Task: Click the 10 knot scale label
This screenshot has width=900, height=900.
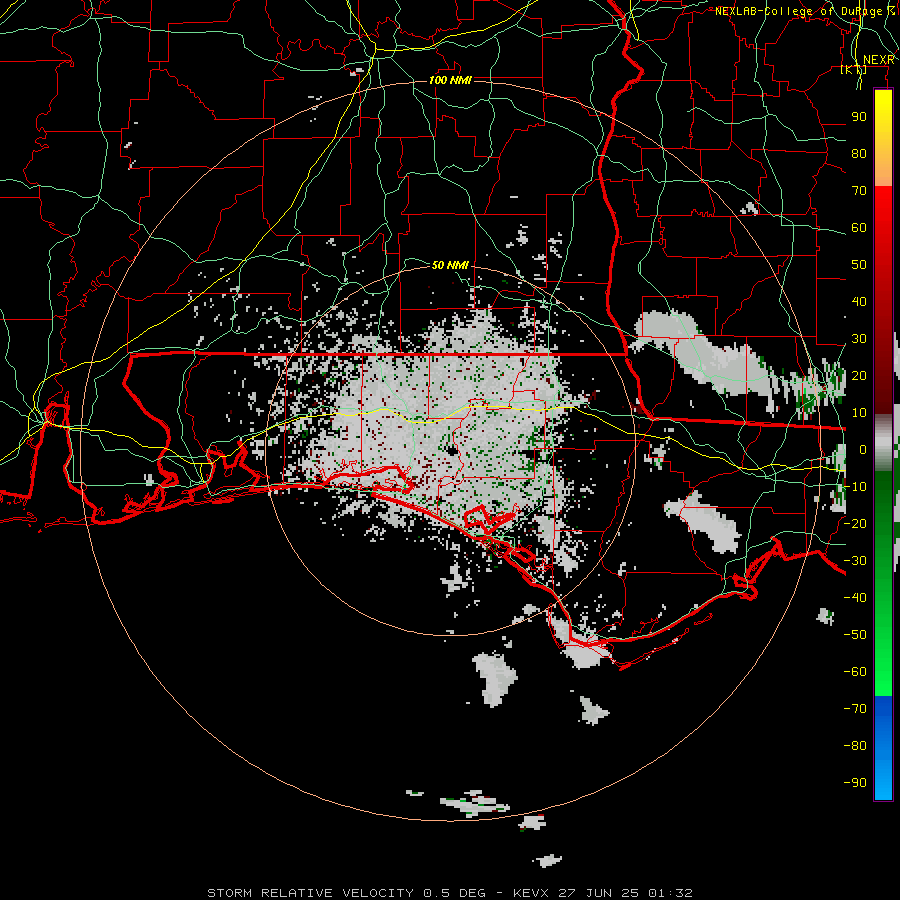Action: 859,413
